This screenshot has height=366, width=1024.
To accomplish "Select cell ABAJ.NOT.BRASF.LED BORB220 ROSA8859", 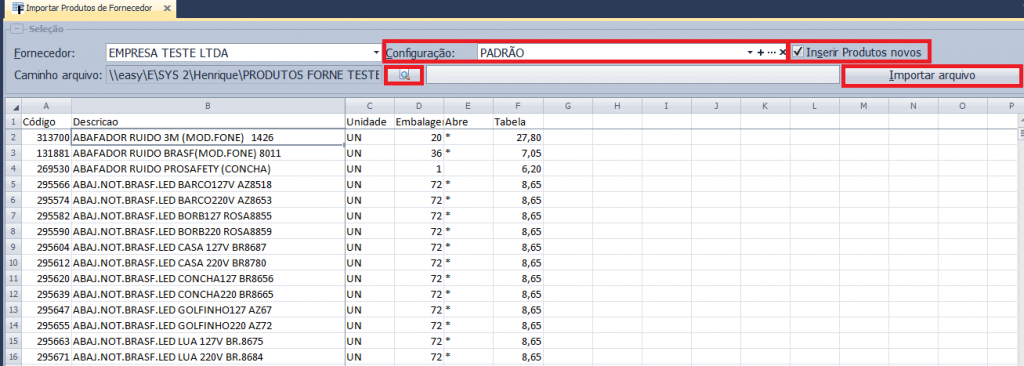I will [208, 231].
